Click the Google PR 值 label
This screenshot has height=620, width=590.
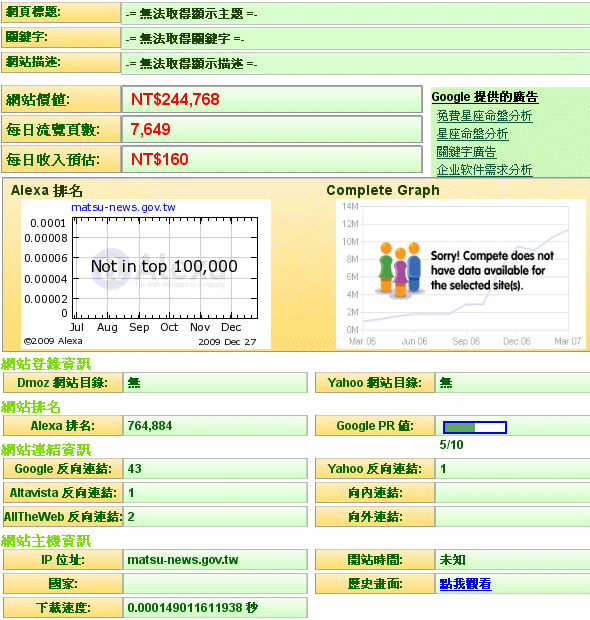tap(375, 426)
